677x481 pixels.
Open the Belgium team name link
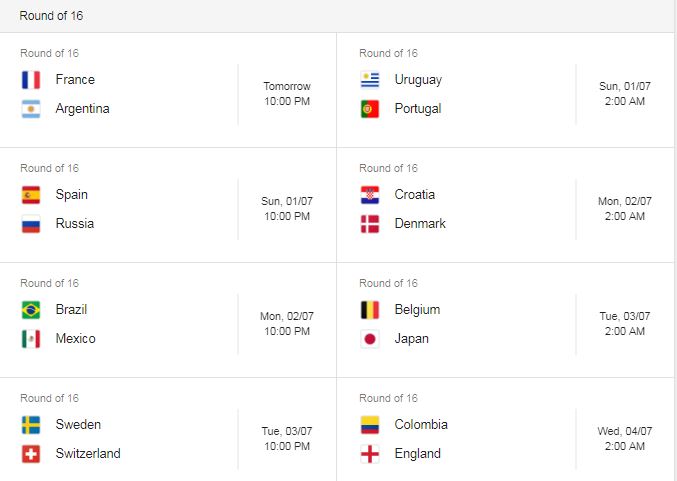click(x=417, y=310)
